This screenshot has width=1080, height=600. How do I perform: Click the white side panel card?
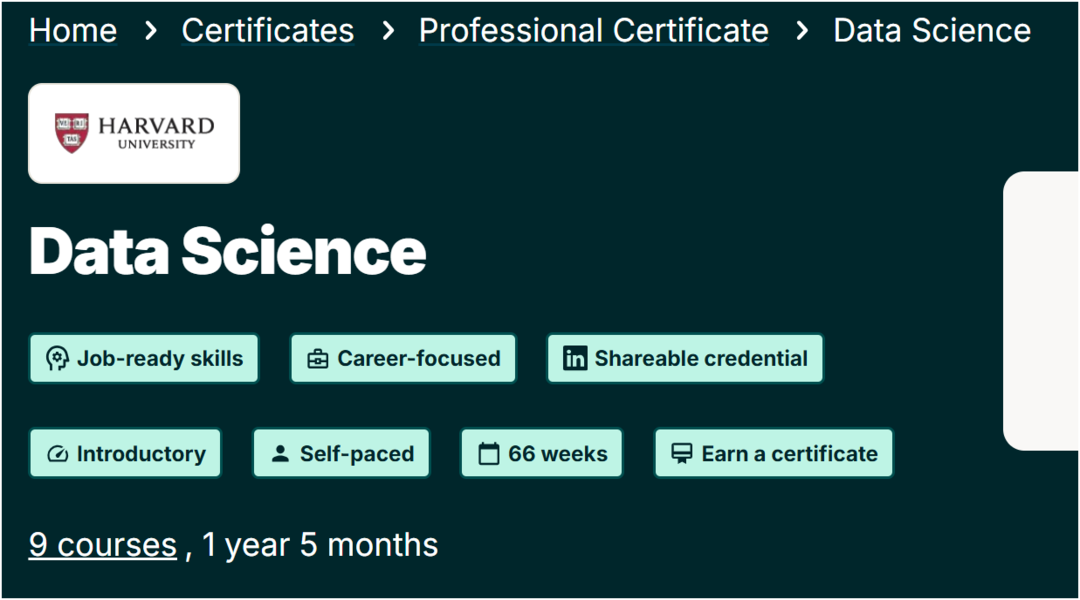pos(1041,311)
